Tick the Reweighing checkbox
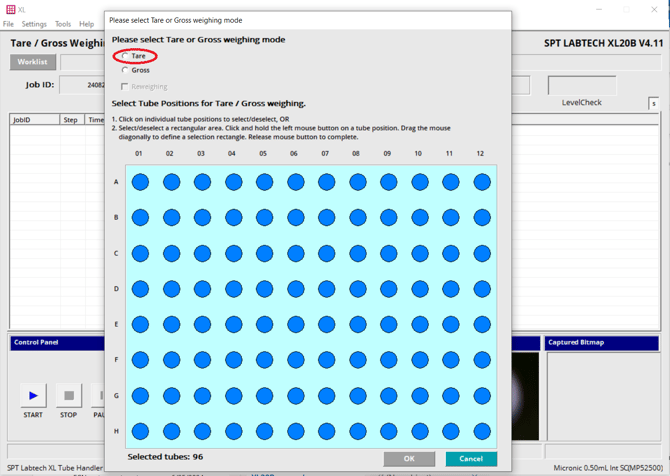 pyautogui.click(x=125, y=87)
